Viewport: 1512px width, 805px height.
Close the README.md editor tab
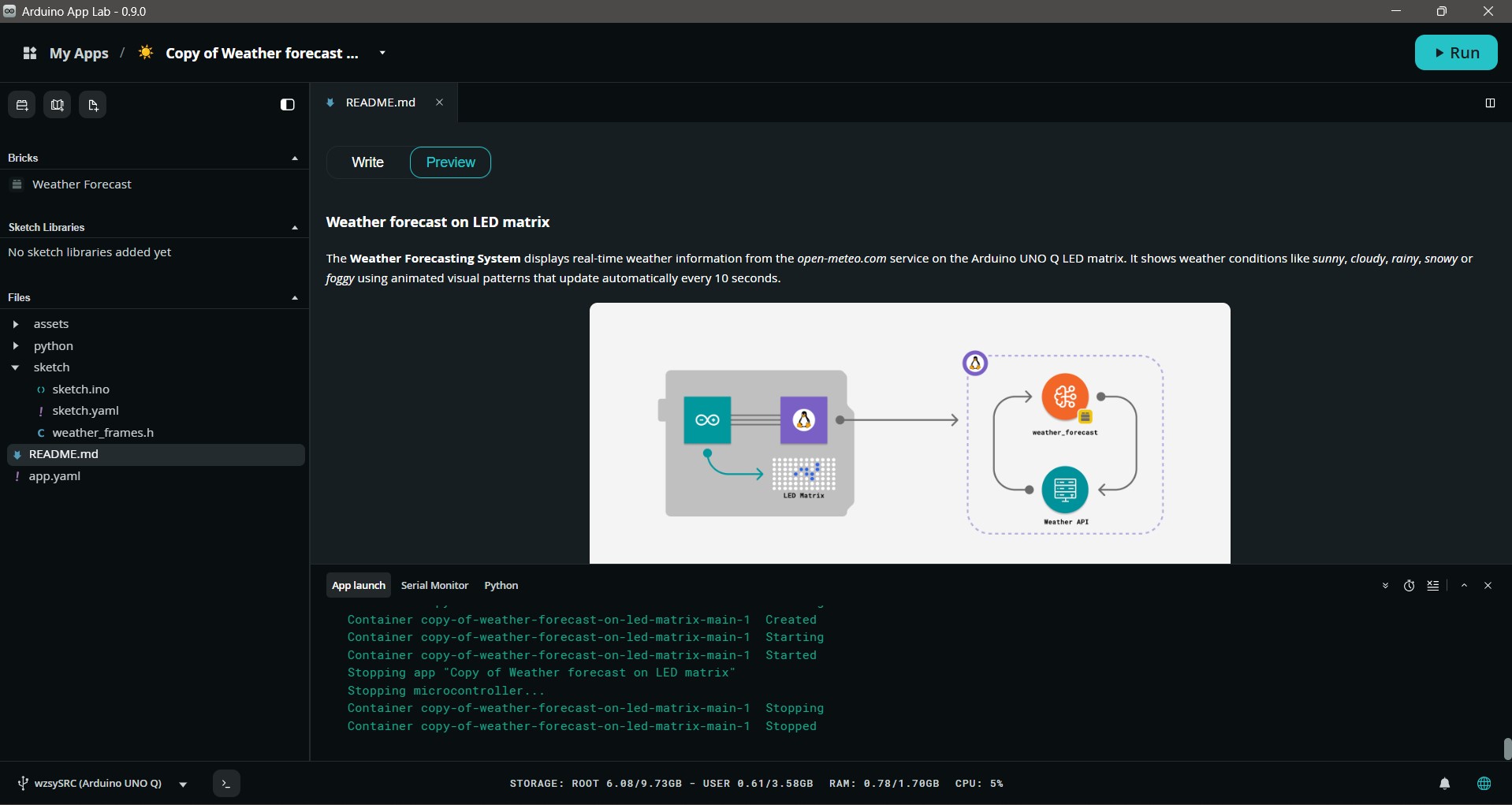click(440, 102)
